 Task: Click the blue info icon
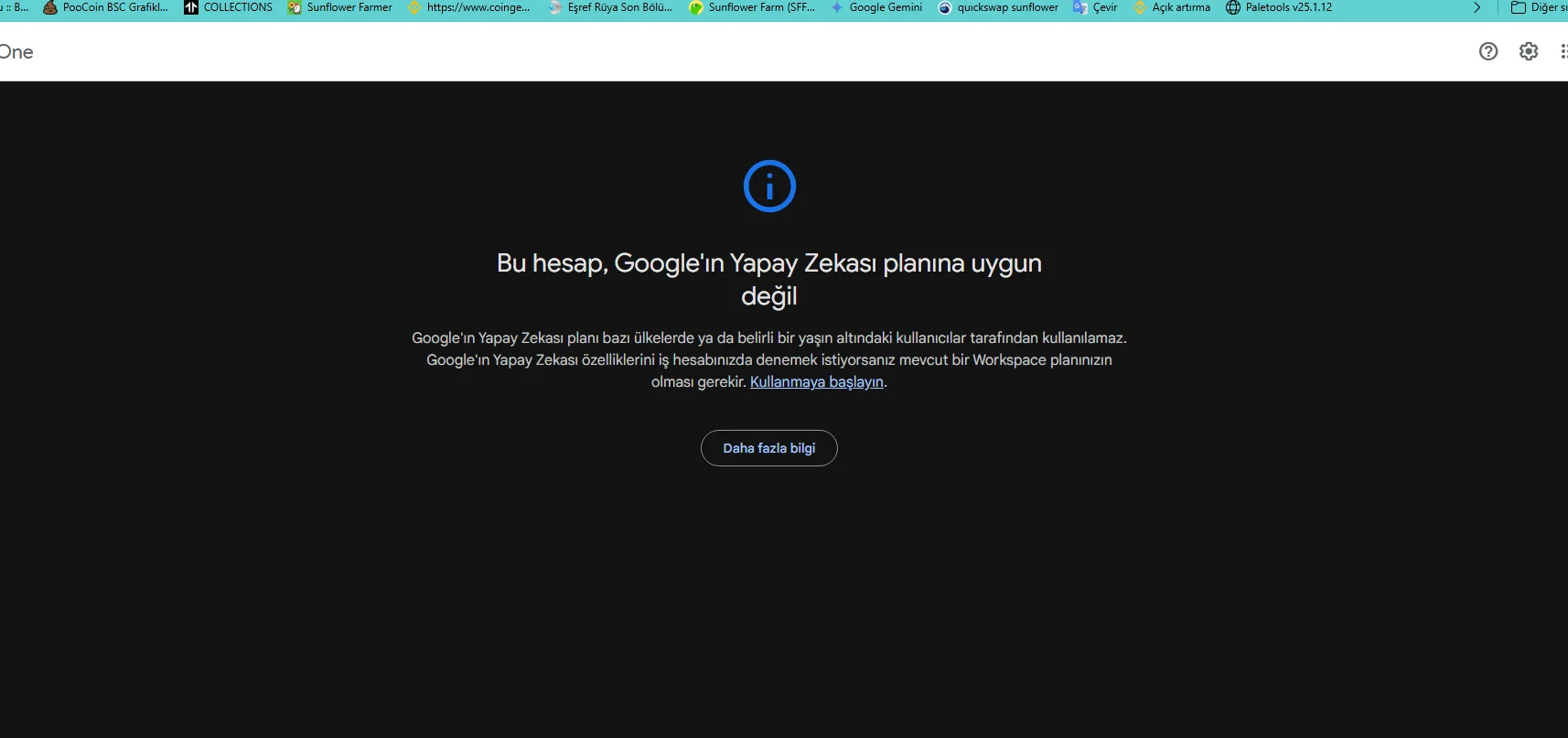(x=769, y=187)
